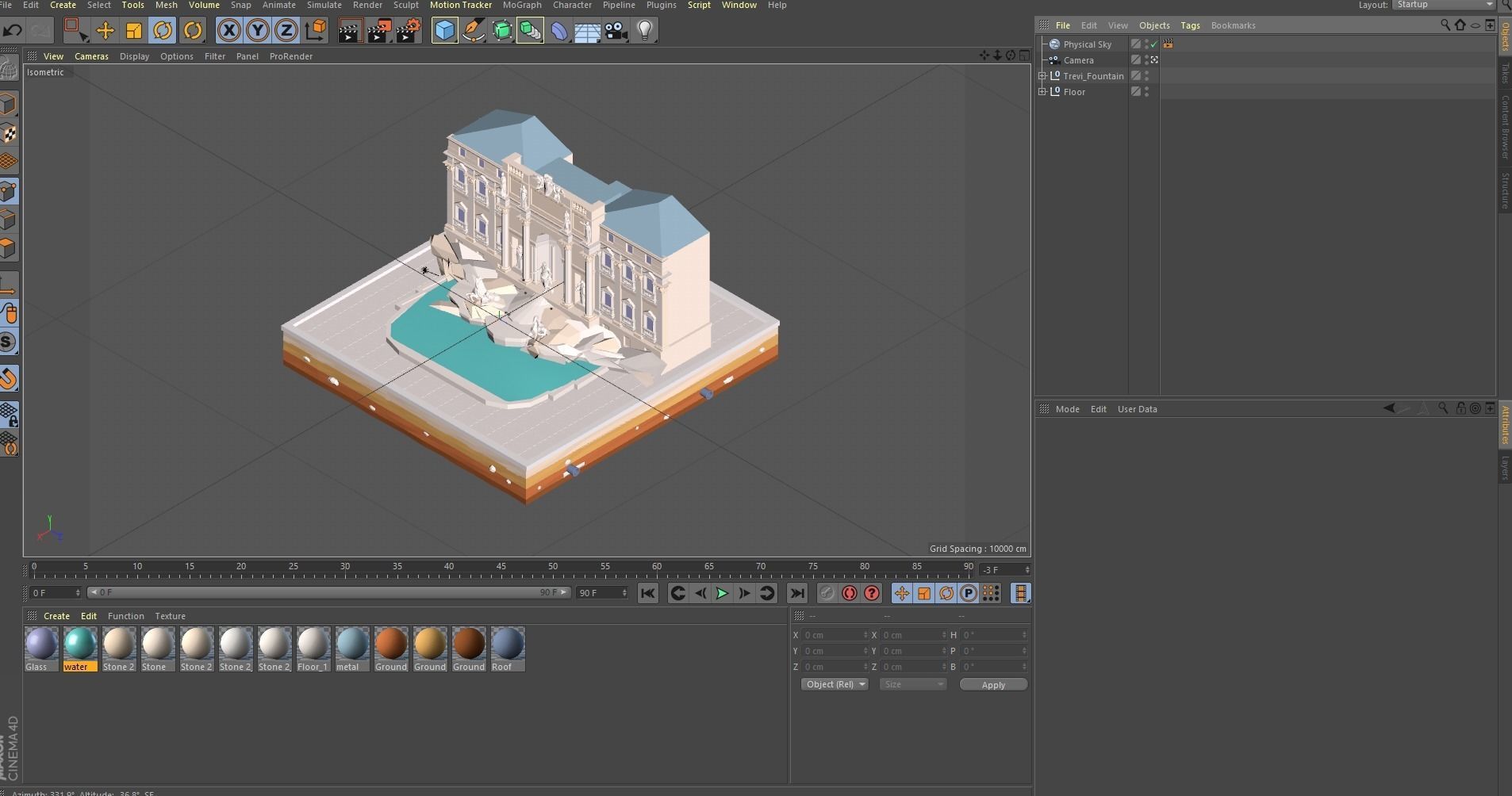Screen dimensions: 1512x796
Task: Select the water material swatch
Action: point(80,649)
